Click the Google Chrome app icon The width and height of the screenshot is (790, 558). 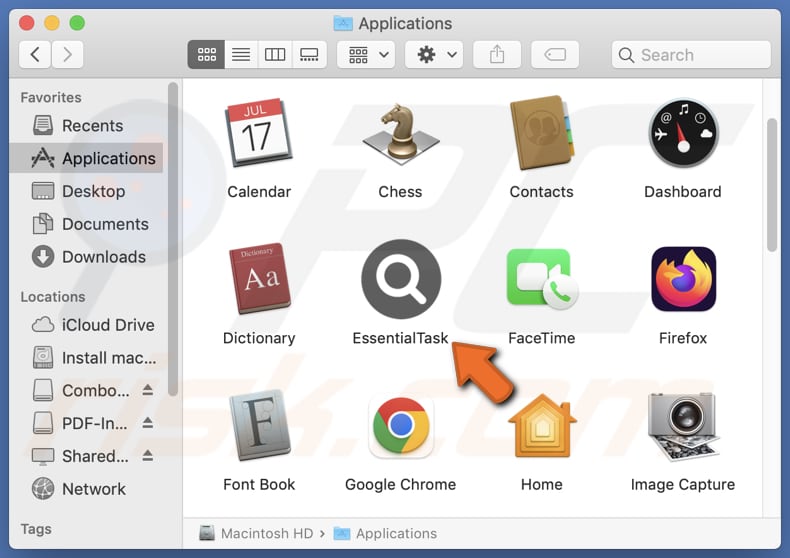pos(401,426)
